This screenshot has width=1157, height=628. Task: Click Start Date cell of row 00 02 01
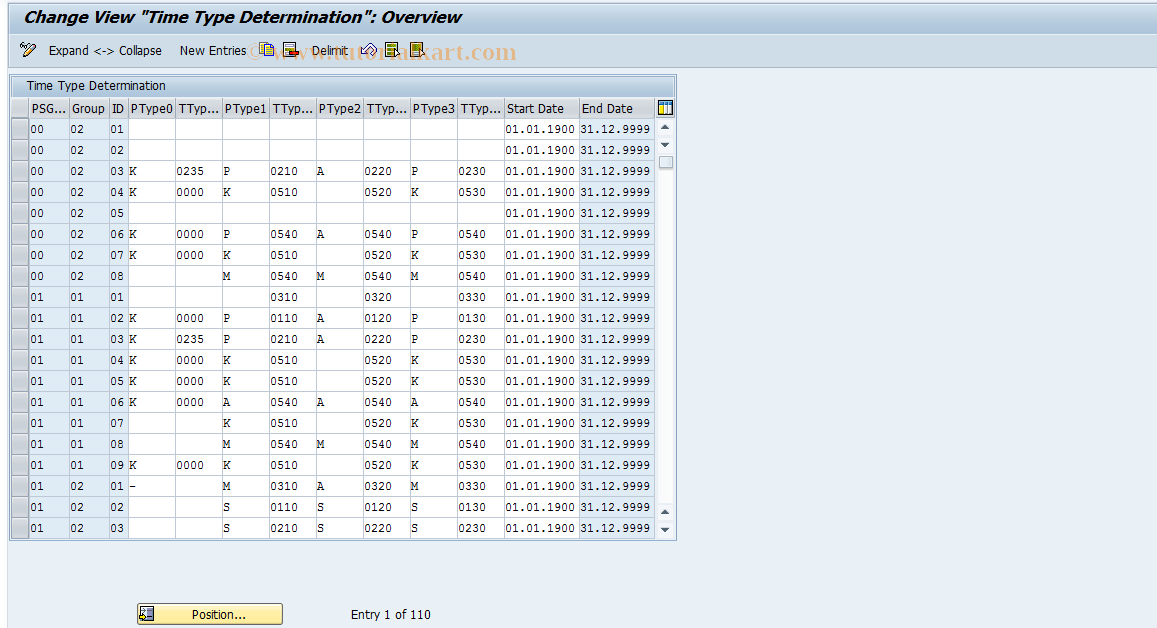(x=542, y=129)
